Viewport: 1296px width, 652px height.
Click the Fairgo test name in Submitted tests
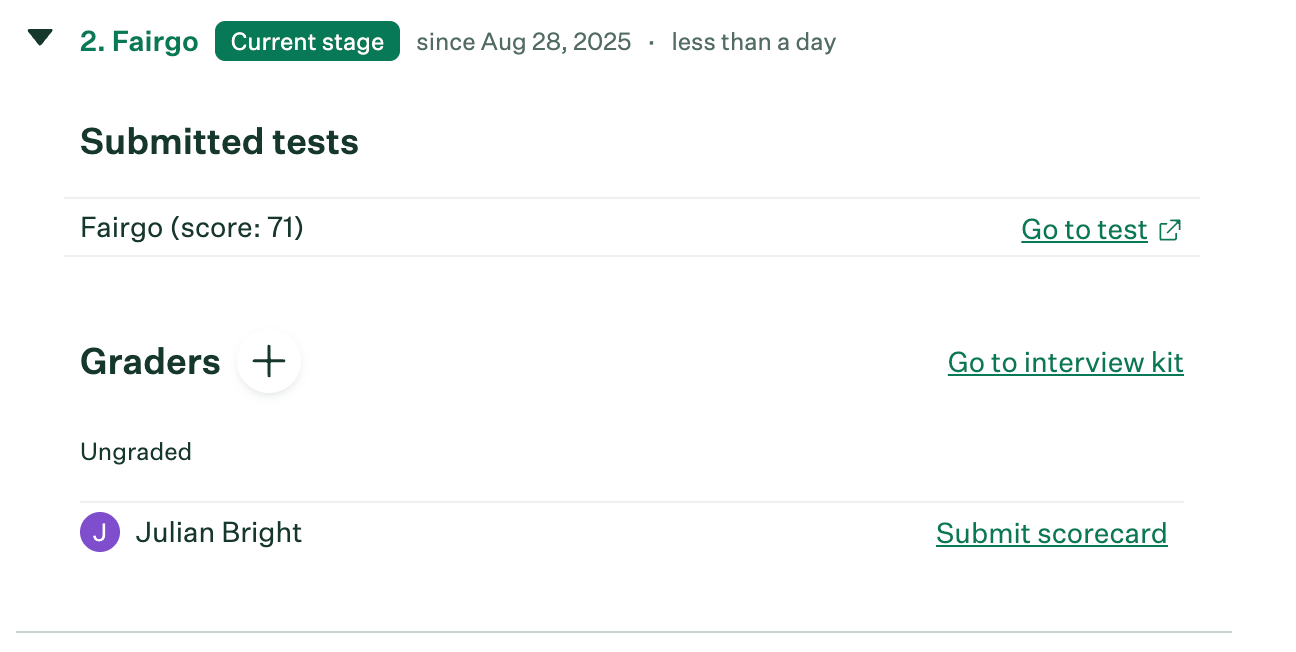pos(121,228)
